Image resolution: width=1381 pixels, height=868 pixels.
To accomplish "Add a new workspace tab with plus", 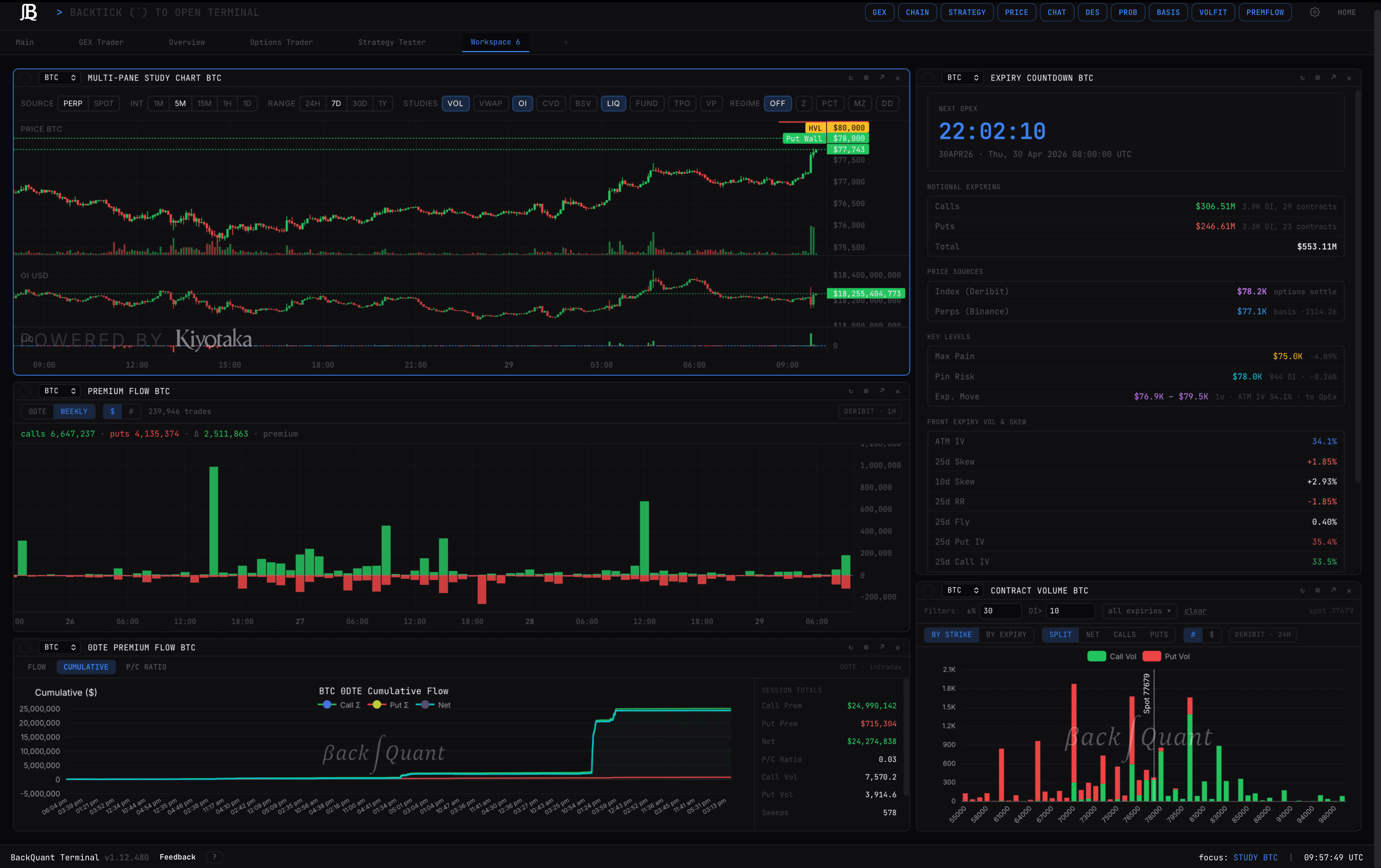I will click(x=565, y=43).
